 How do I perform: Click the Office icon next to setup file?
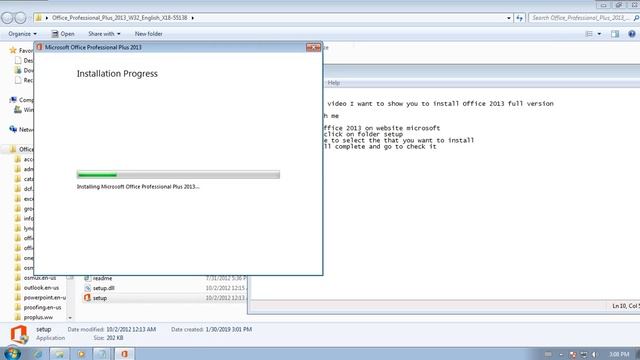[87, 298]
